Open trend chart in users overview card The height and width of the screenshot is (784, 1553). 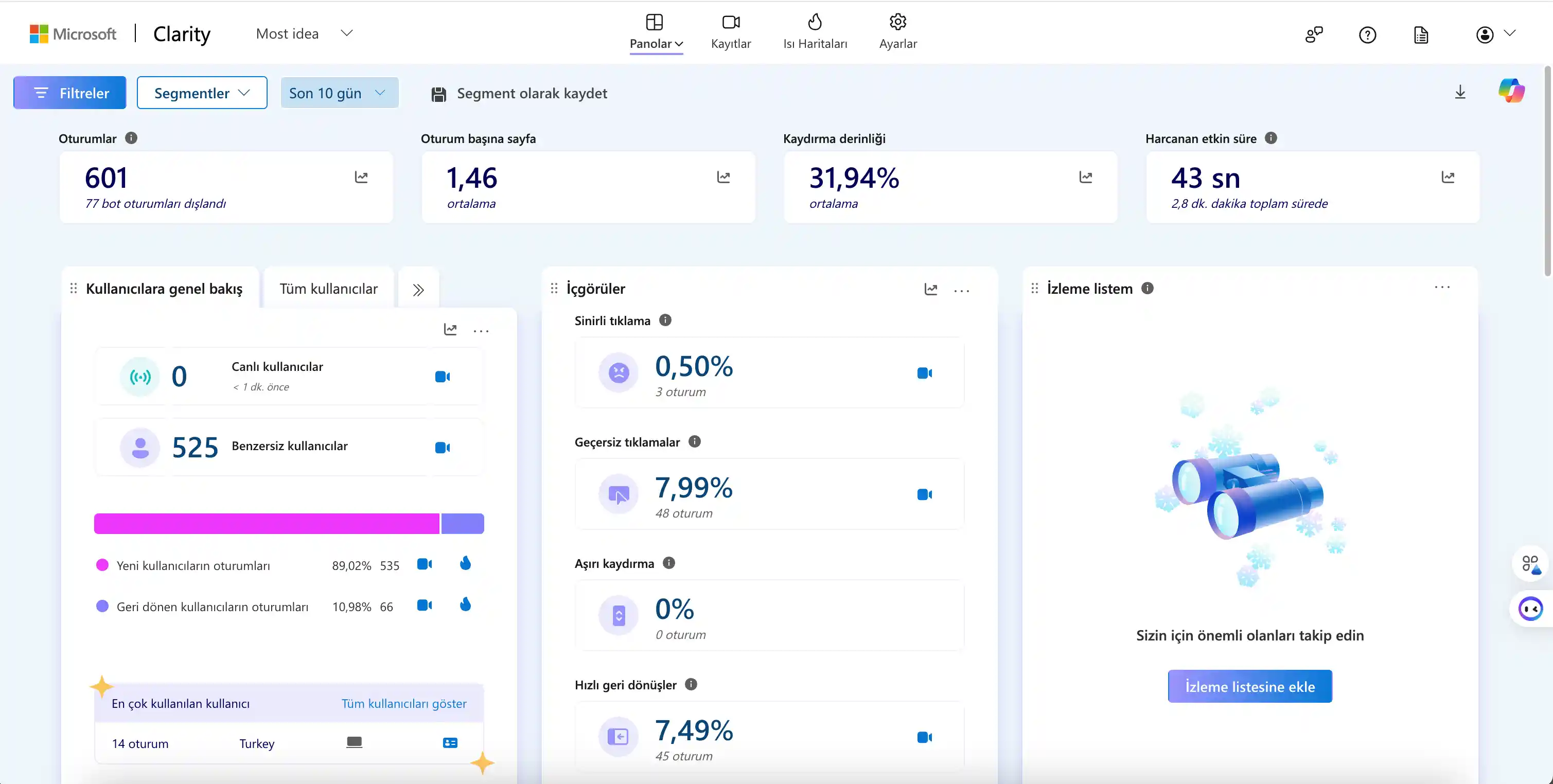pos(450,329)
